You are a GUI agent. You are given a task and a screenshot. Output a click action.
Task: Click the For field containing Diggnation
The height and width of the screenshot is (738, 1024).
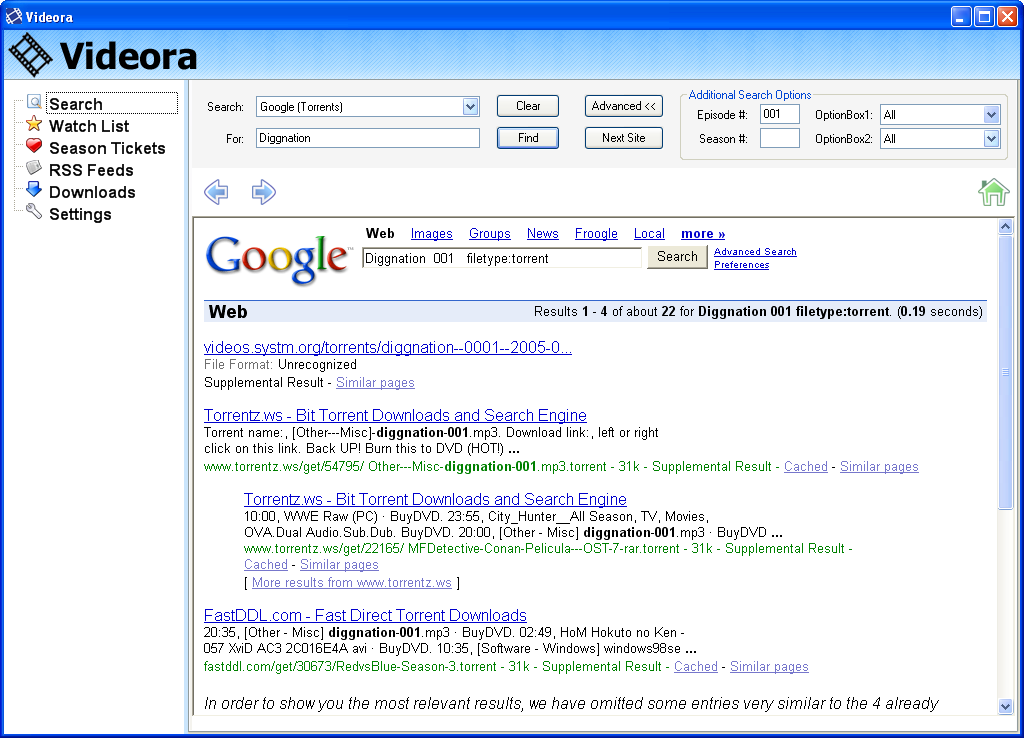(368, 138)
